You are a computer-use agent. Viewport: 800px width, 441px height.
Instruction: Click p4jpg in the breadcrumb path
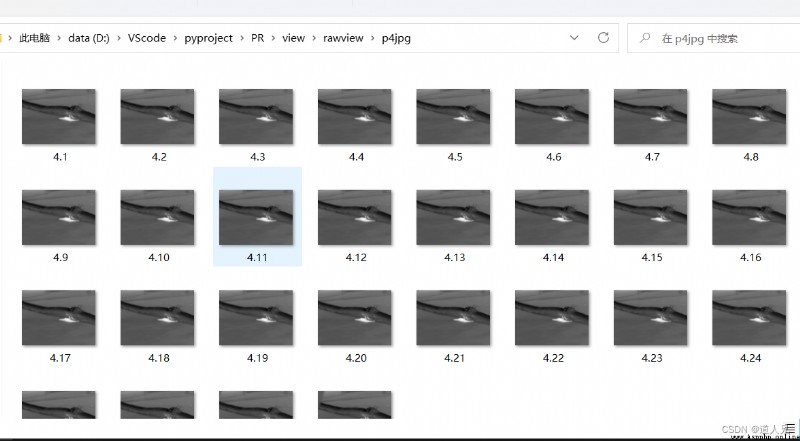[396, 38]
